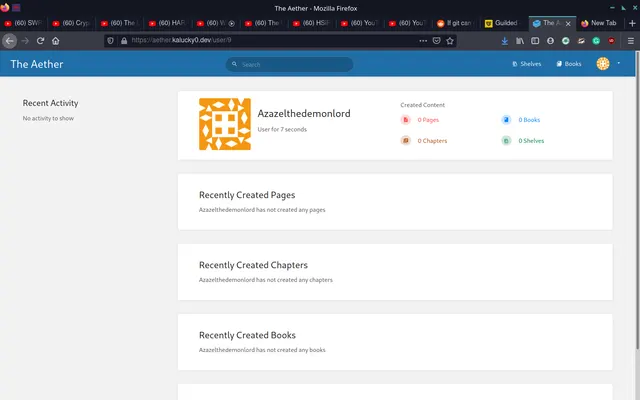Image resolution: width=640 pixels, height=400 pixels.
Task: Click the 'Recently Created Chapters' heading
Action: coord(253,265)
